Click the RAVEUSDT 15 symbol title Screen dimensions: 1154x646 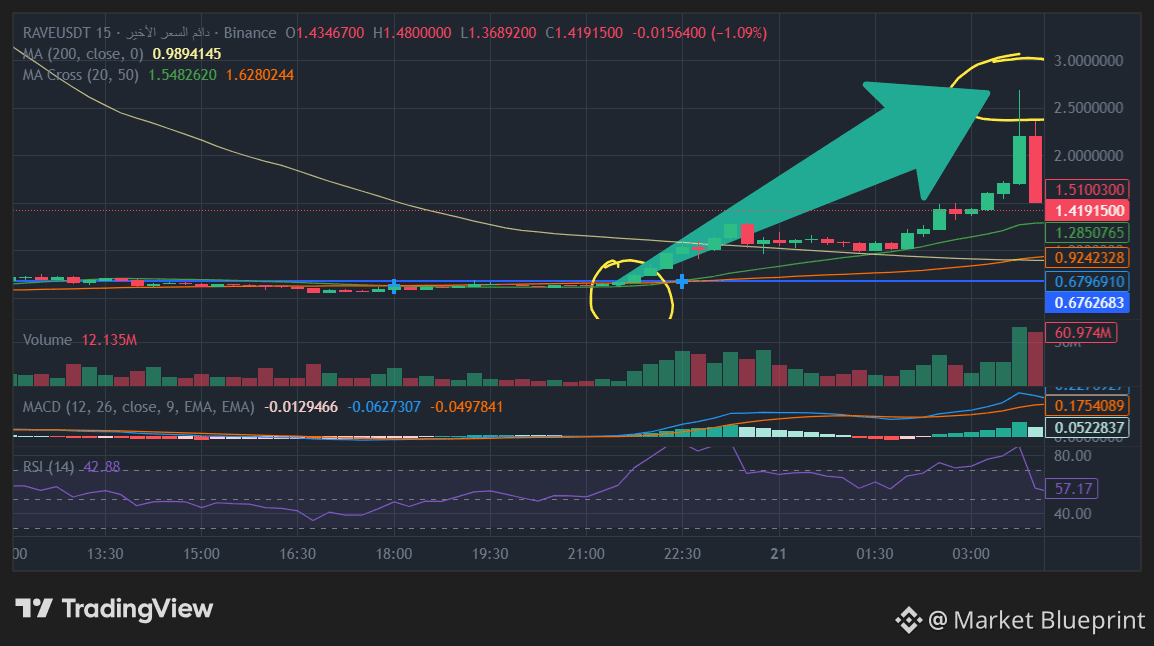67,33
